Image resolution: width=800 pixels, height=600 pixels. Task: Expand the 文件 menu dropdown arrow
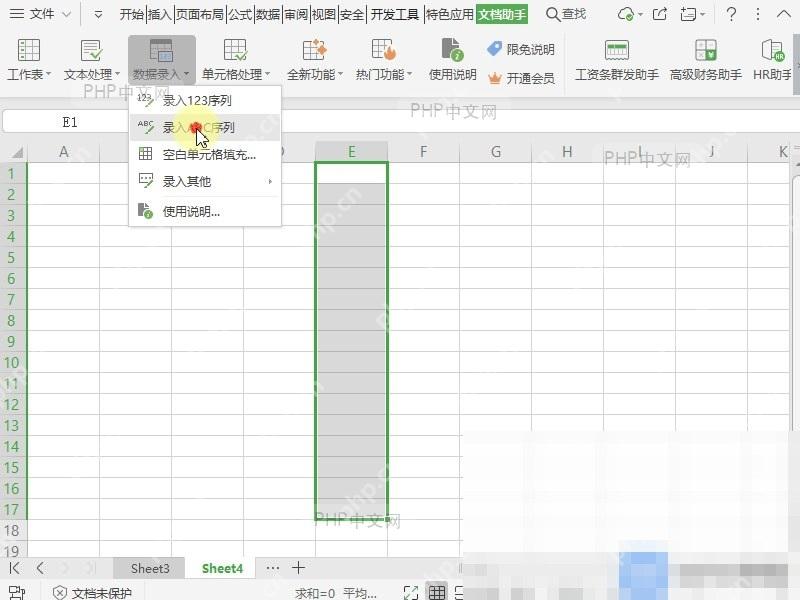(66, 15)
